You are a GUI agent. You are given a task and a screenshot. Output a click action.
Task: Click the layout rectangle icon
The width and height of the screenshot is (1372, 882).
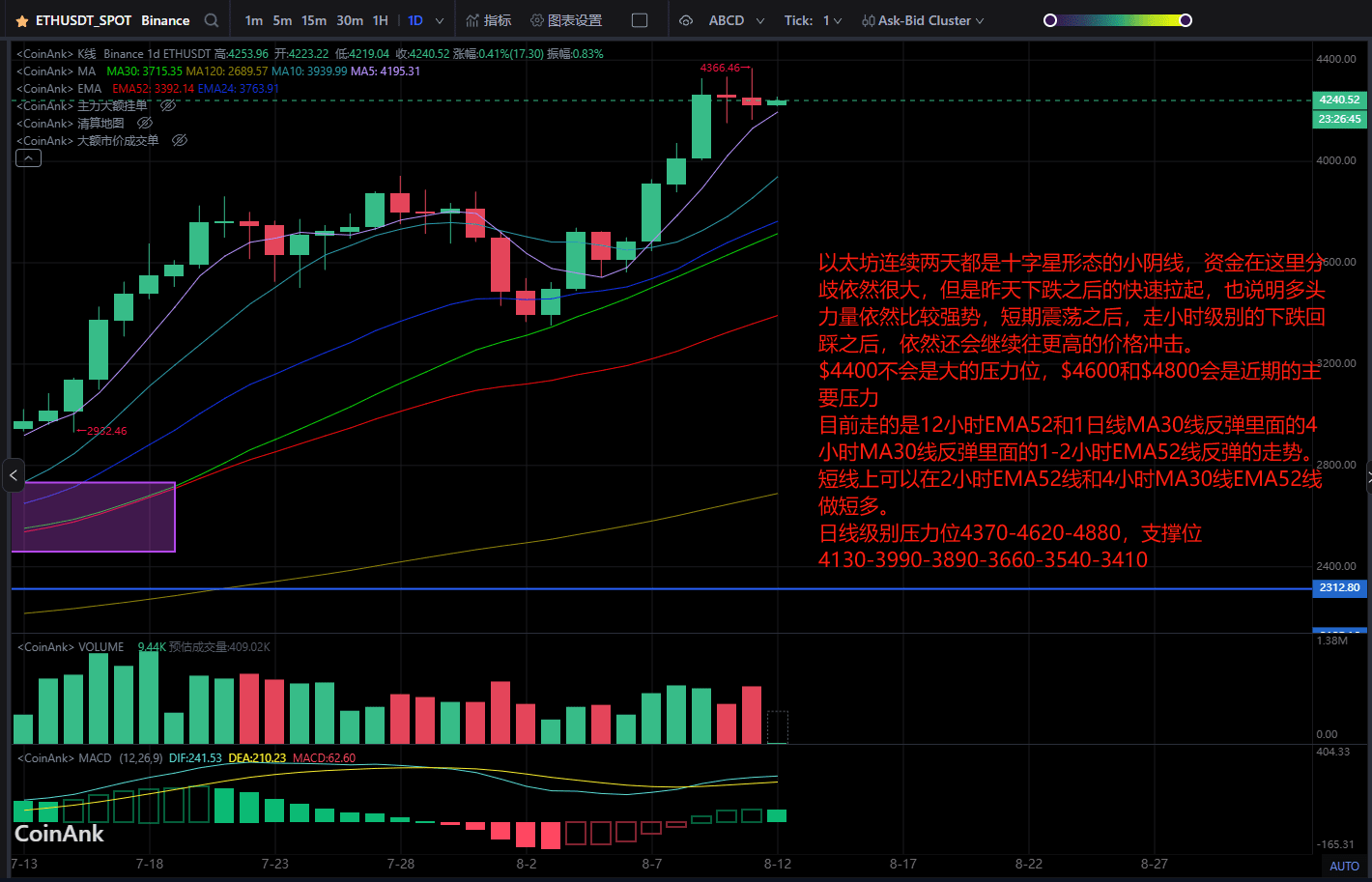[x=640, y=20]
